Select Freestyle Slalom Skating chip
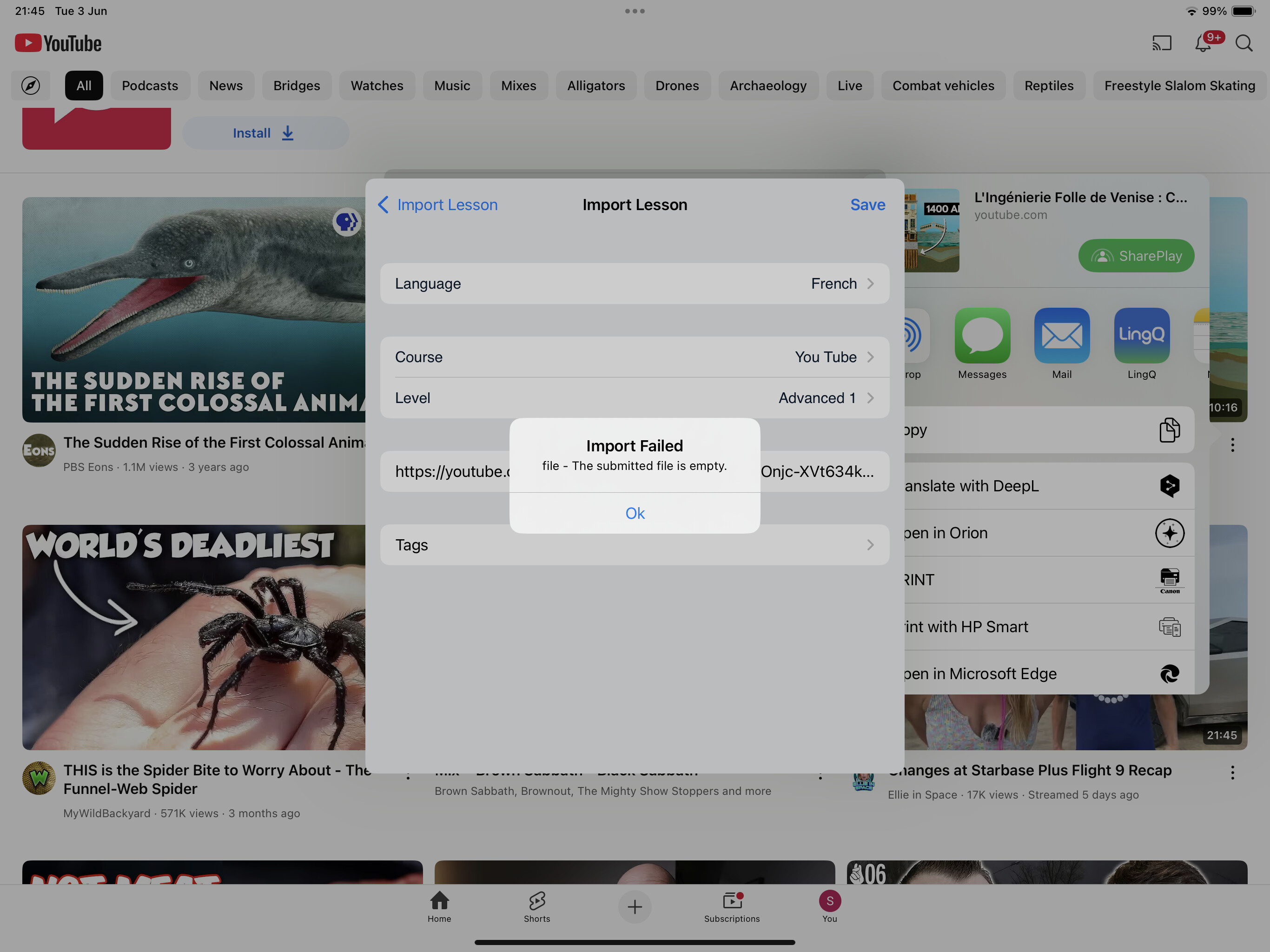This screenshot has height=952, width=1270. [x=1180, y=86]
